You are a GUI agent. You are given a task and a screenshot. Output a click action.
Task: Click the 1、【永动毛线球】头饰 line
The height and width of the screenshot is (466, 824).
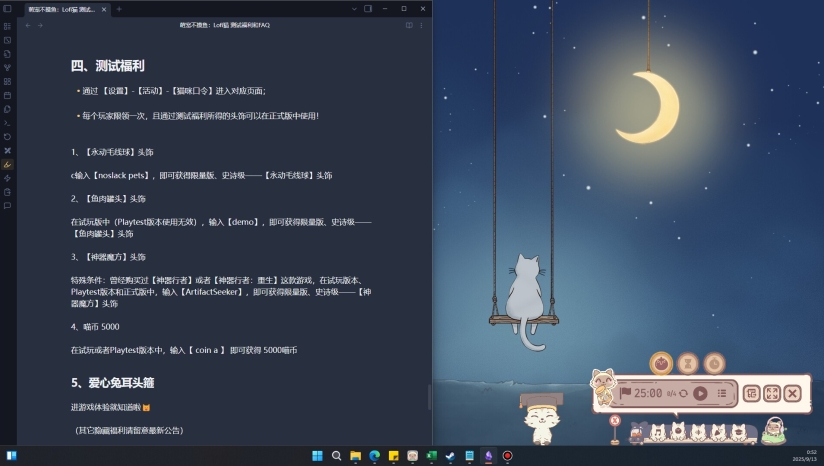tap(112, 152)
